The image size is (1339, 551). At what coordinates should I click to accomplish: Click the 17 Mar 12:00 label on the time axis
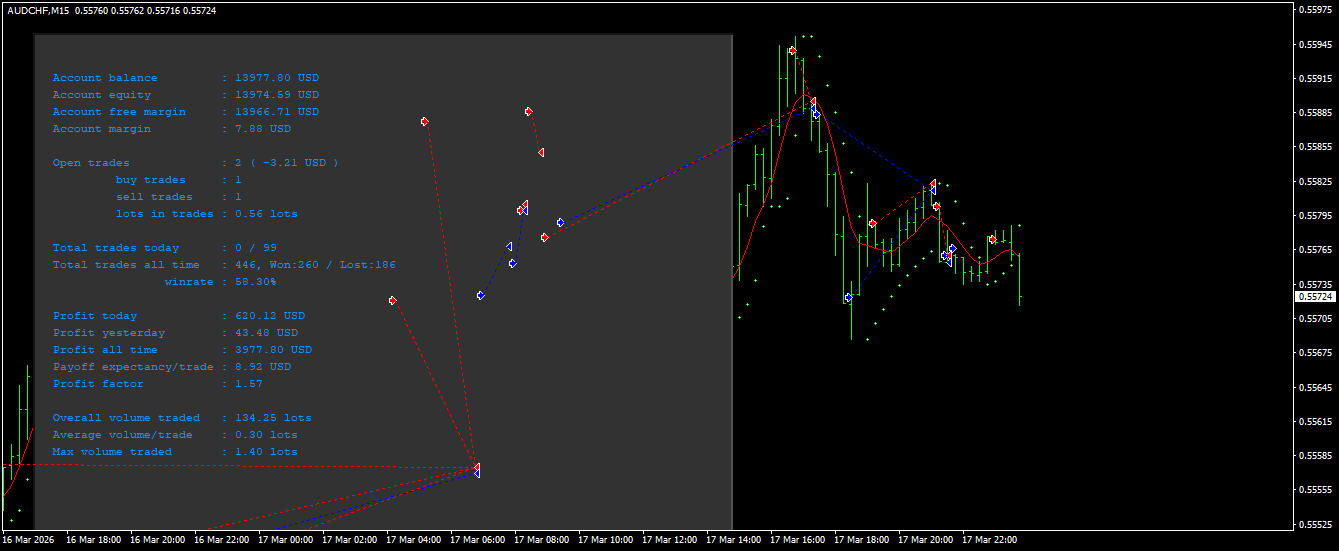tap(669, 540)
